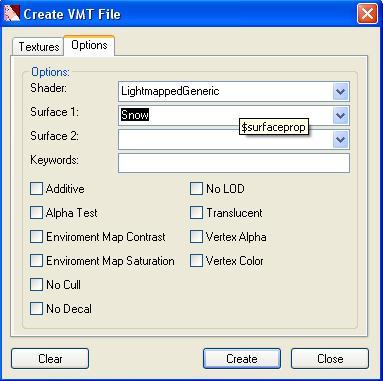Tick the No Decal checkbox
Screen dimensions: 383x381
point(36,309)
